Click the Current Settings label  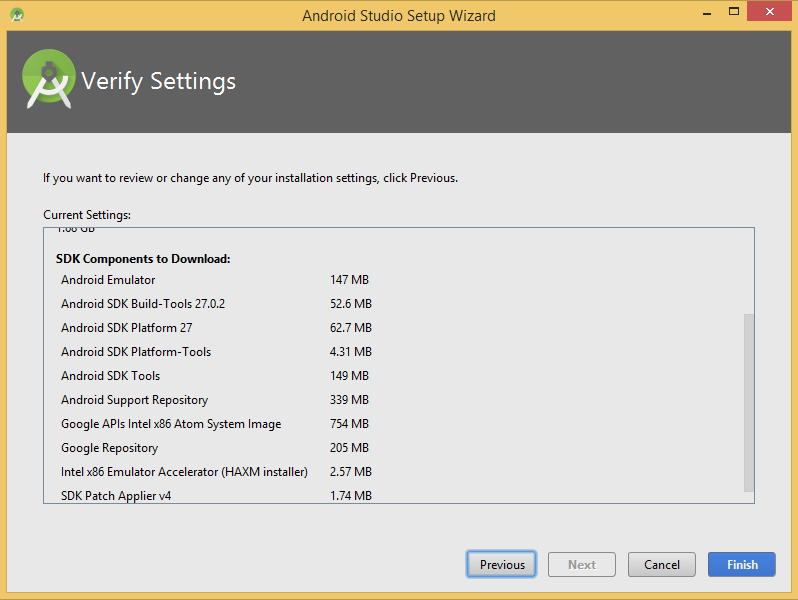87,215
